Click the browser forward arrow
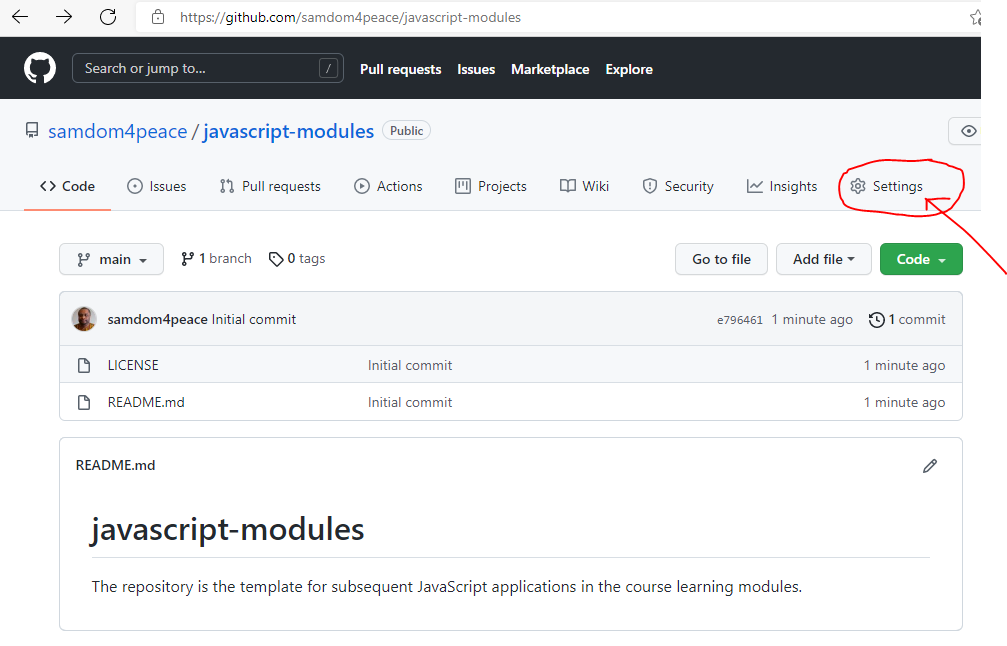The width and height of the screenshot is (1007, 646). click(x=64, y=17)
